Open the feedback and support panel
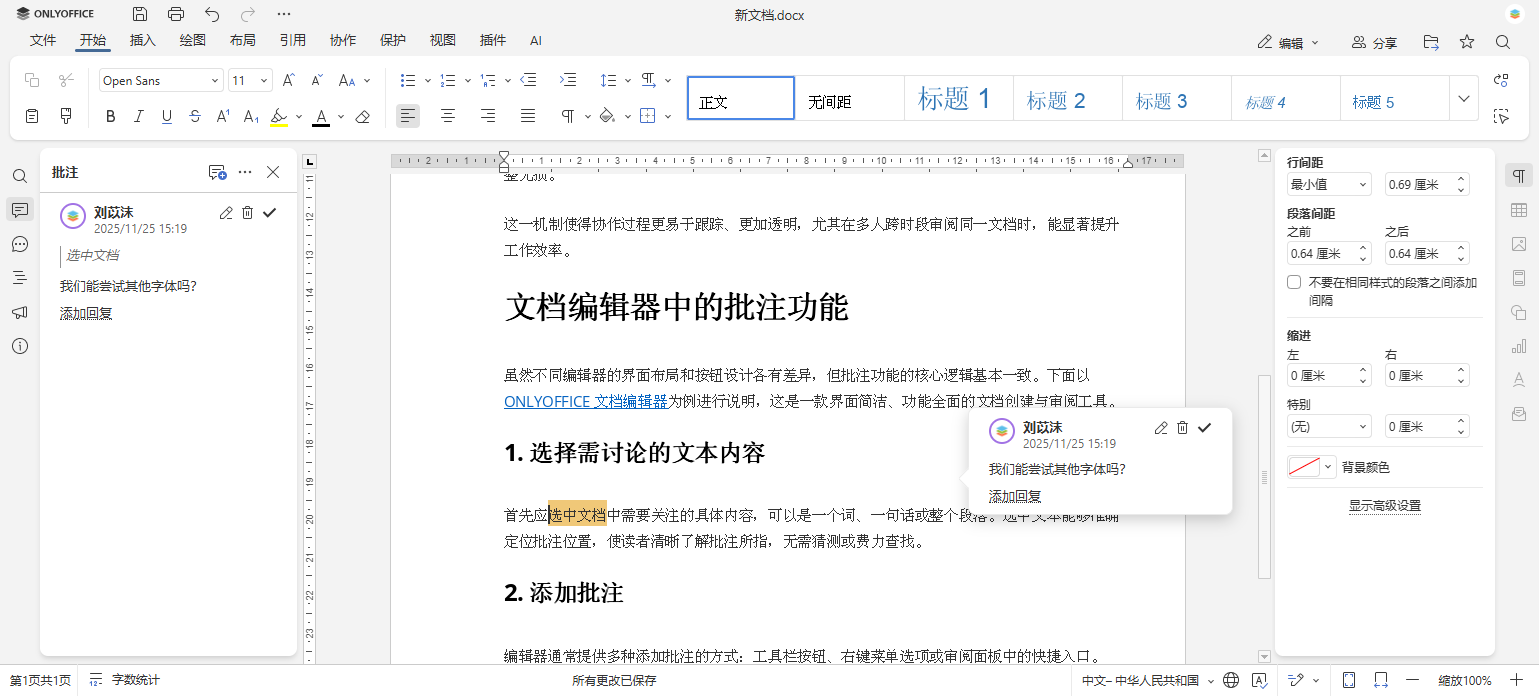 click(19, 312)
